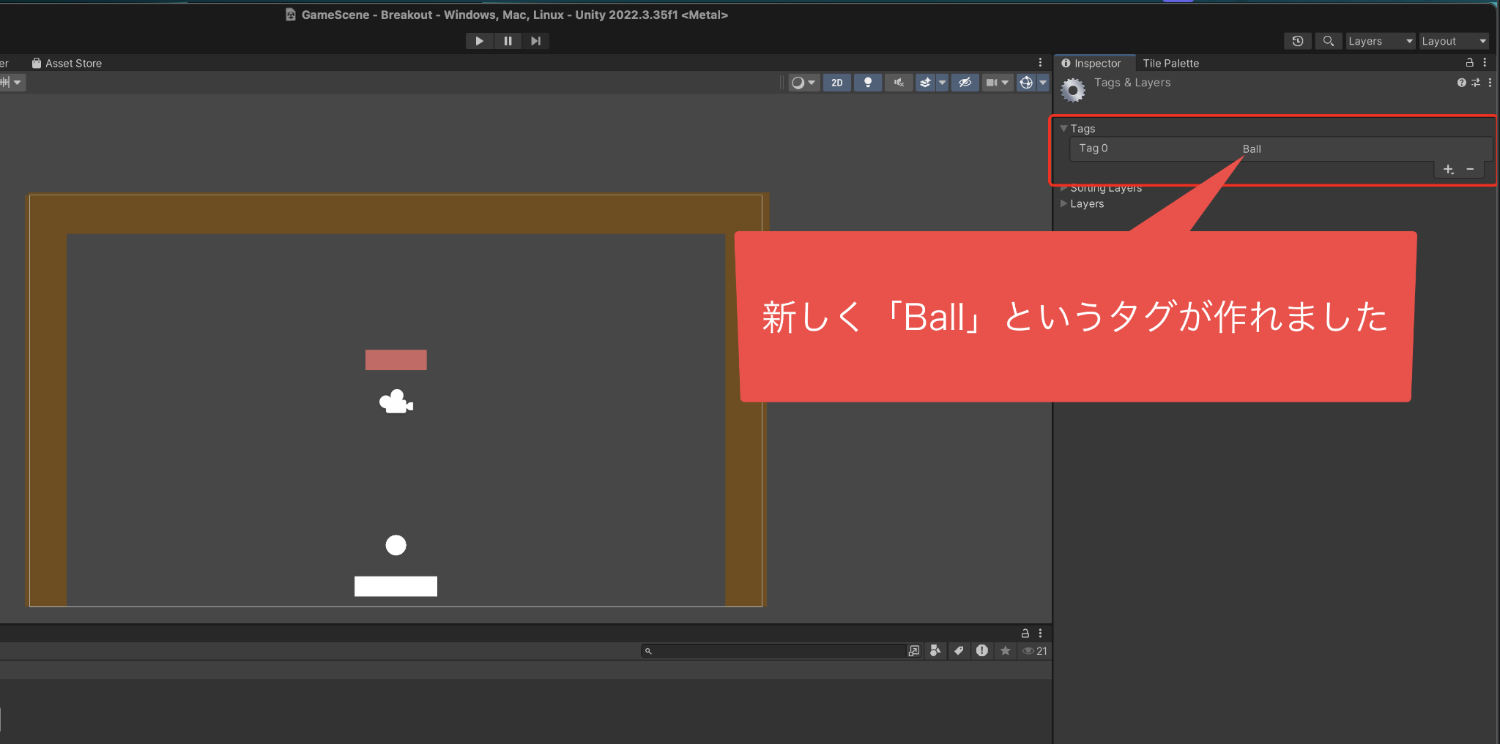Click the Step frame button

536,41
